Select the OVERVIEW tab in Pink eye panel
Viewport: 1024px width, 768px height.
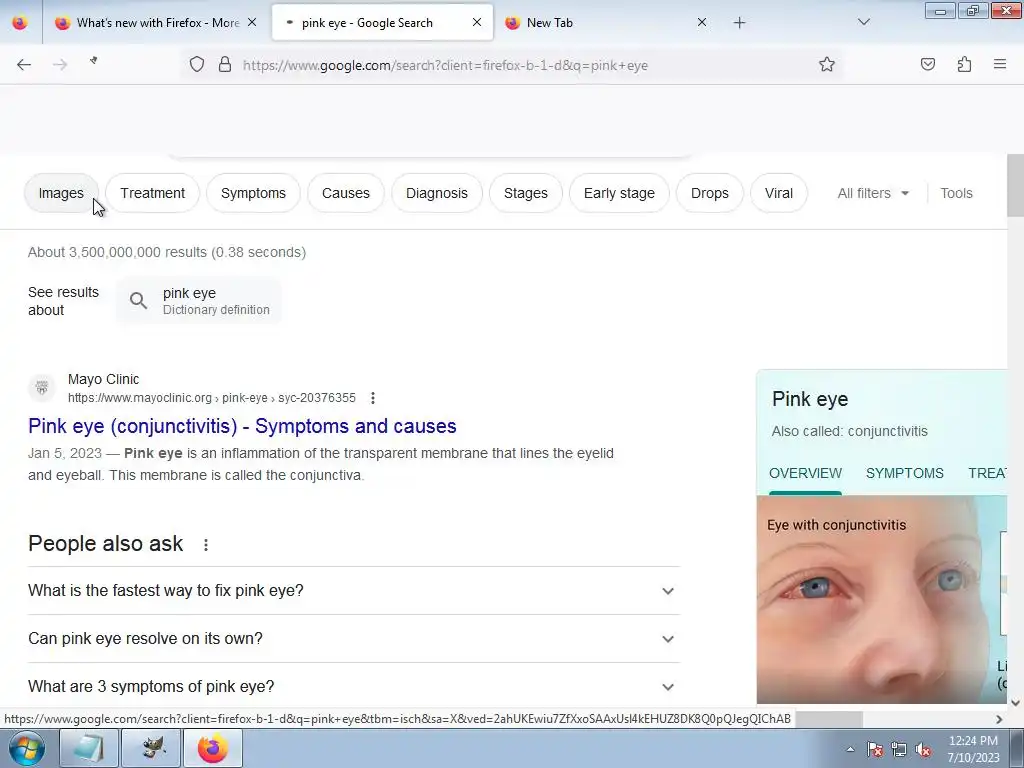click(x=805, y=473)
